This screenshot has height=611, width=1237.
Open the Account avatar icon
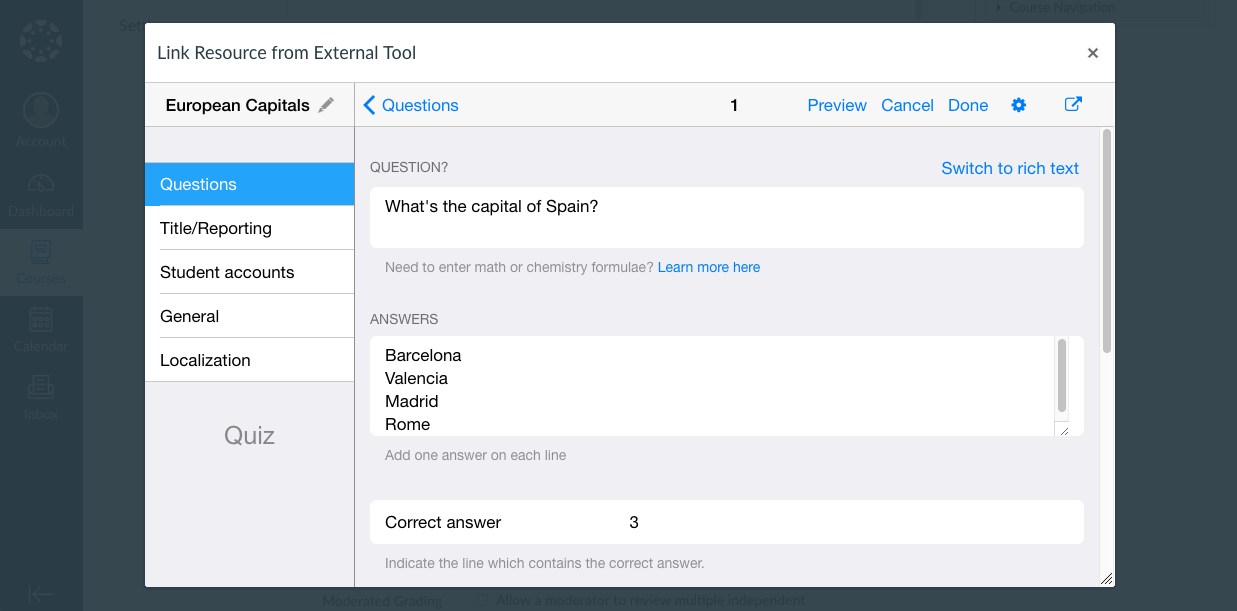click(x=41, y=112)
